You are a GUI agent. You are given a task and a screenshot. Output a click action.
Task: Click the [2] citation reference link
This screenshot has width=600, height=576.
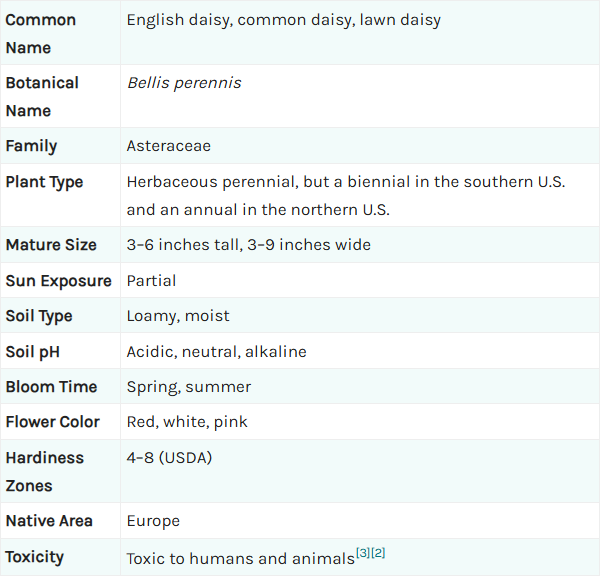pyautogui.click(x=378, y=553)
